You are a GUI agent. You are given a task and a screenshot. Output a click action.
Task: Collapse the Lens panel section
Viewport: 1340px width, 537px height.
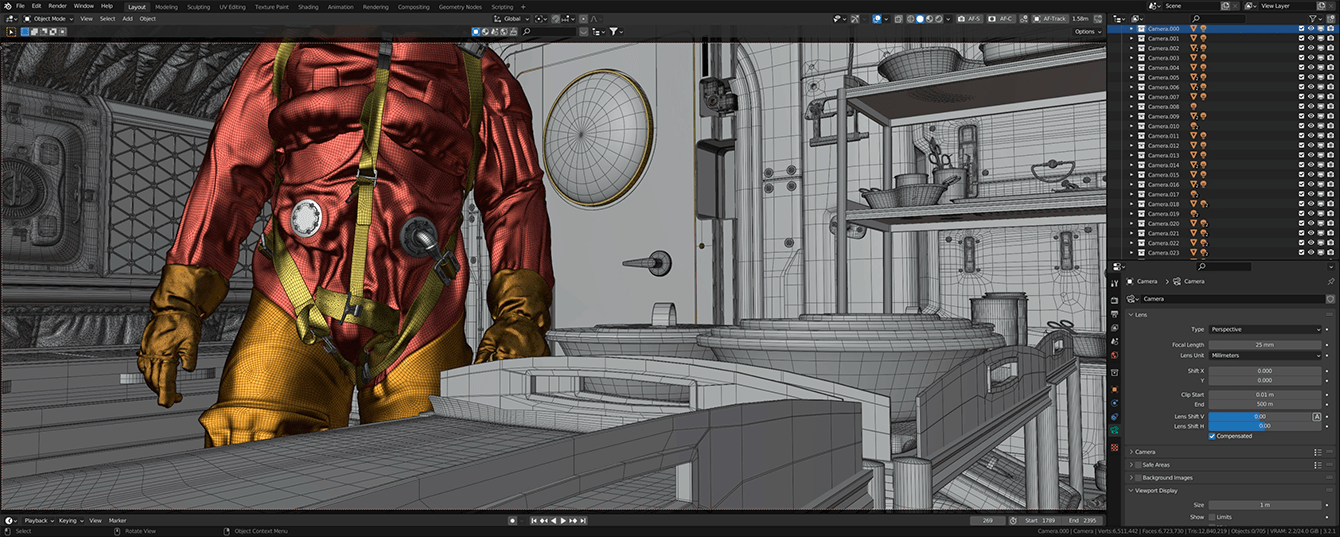click(1141, 315)
